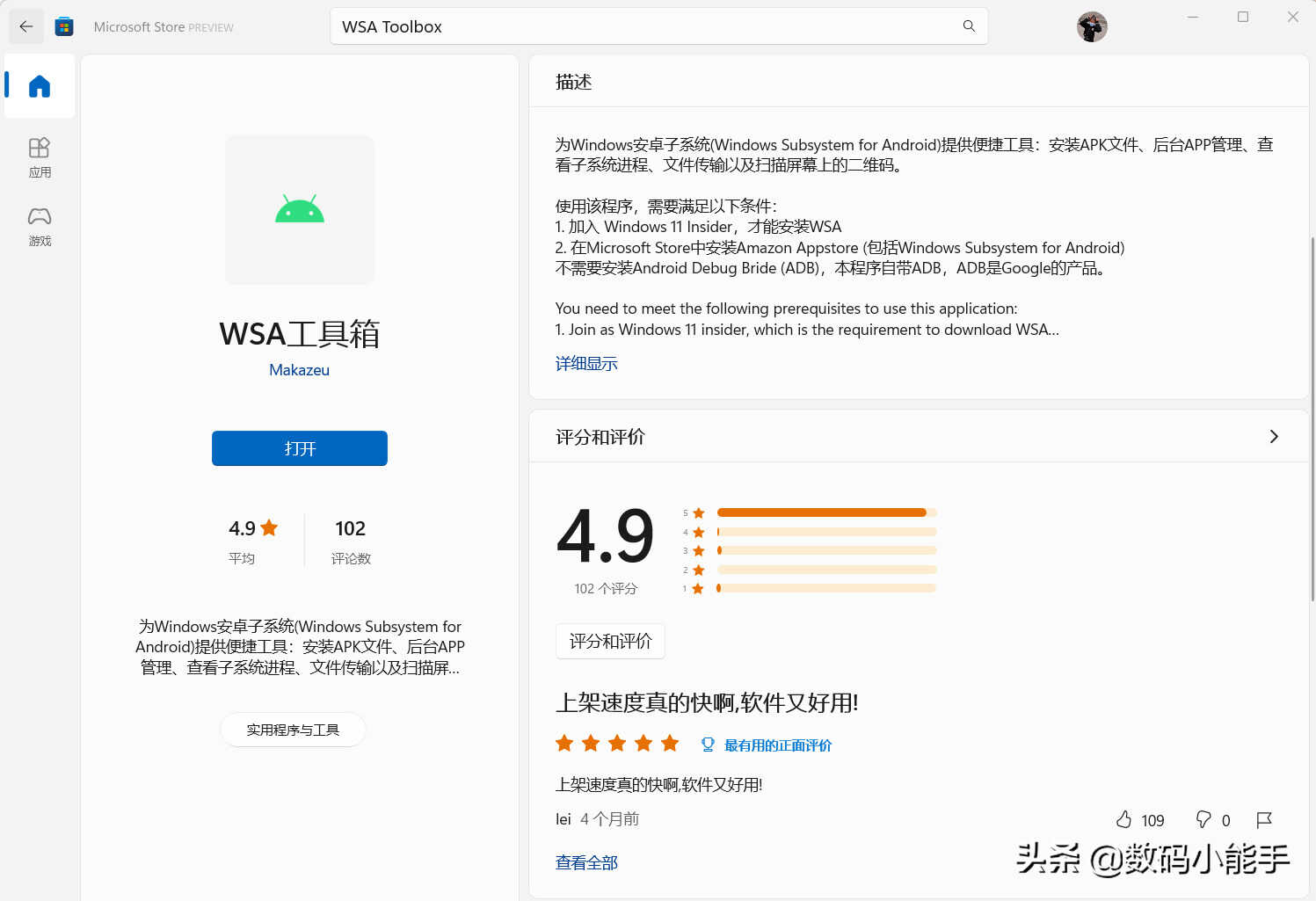Open the 应用 (Apps) sidebar section

(x=40, y=157)
